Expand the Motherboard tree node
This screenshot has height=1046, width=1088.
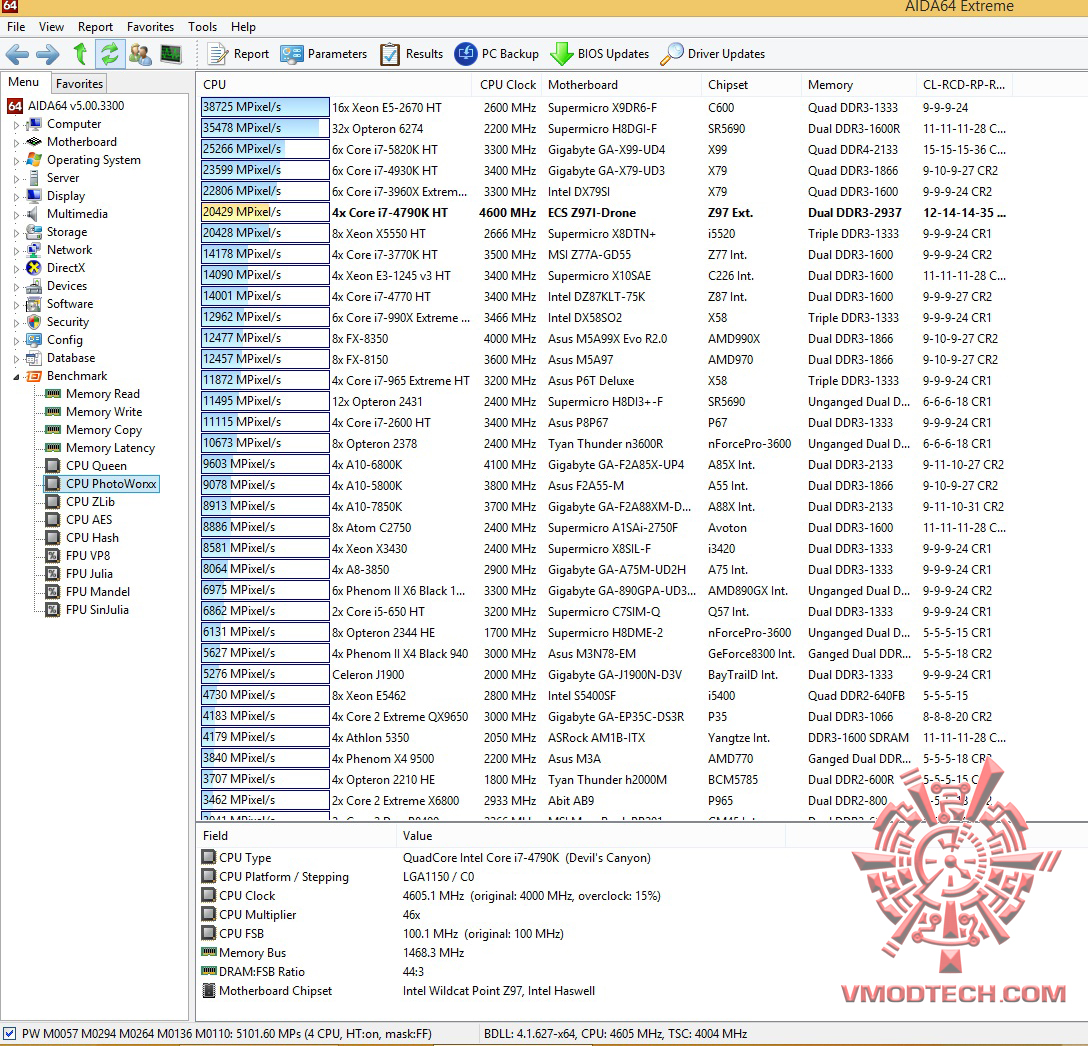click(16, 143)
